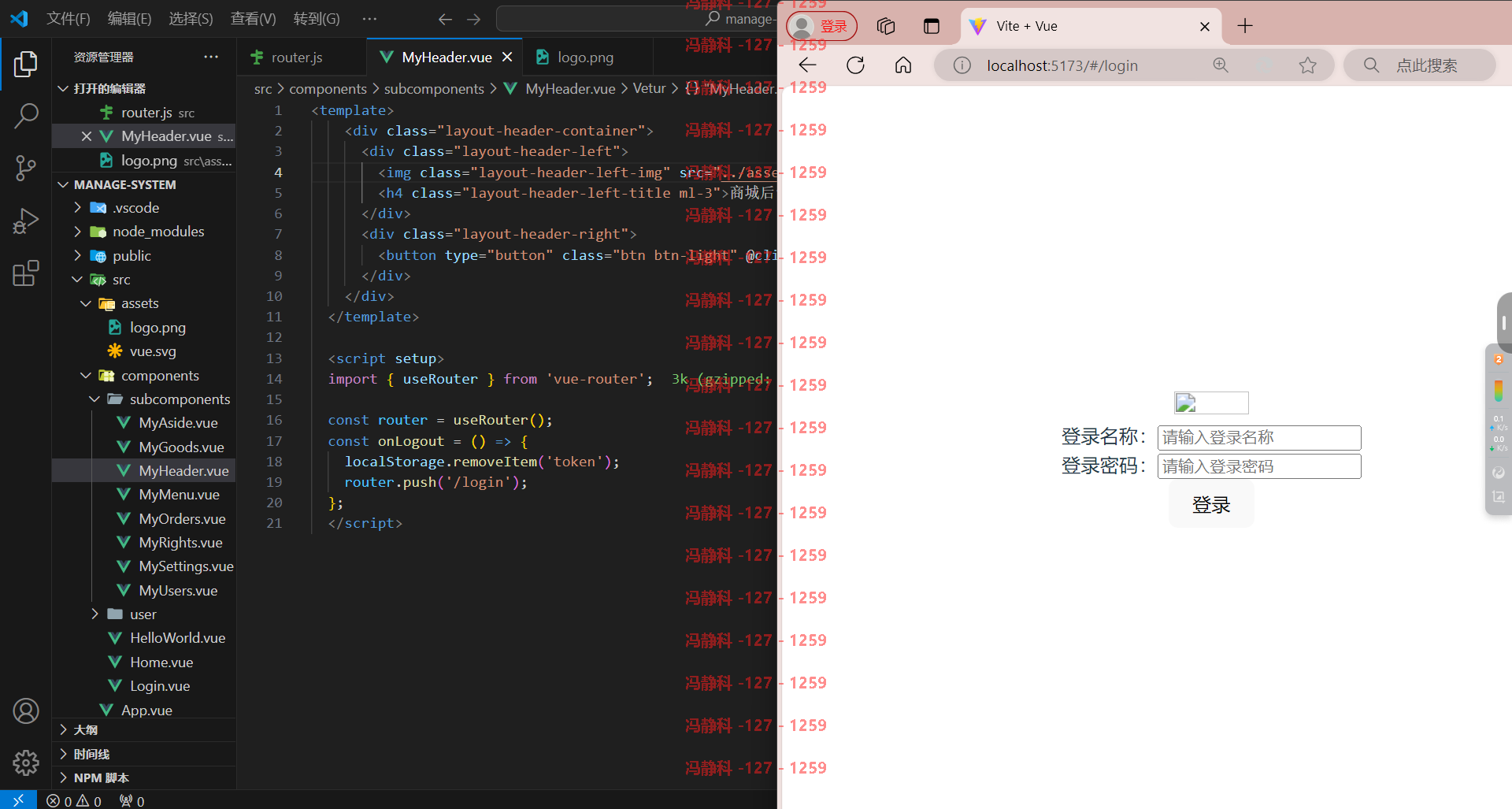Click the browser search box

click(1420, 65)
